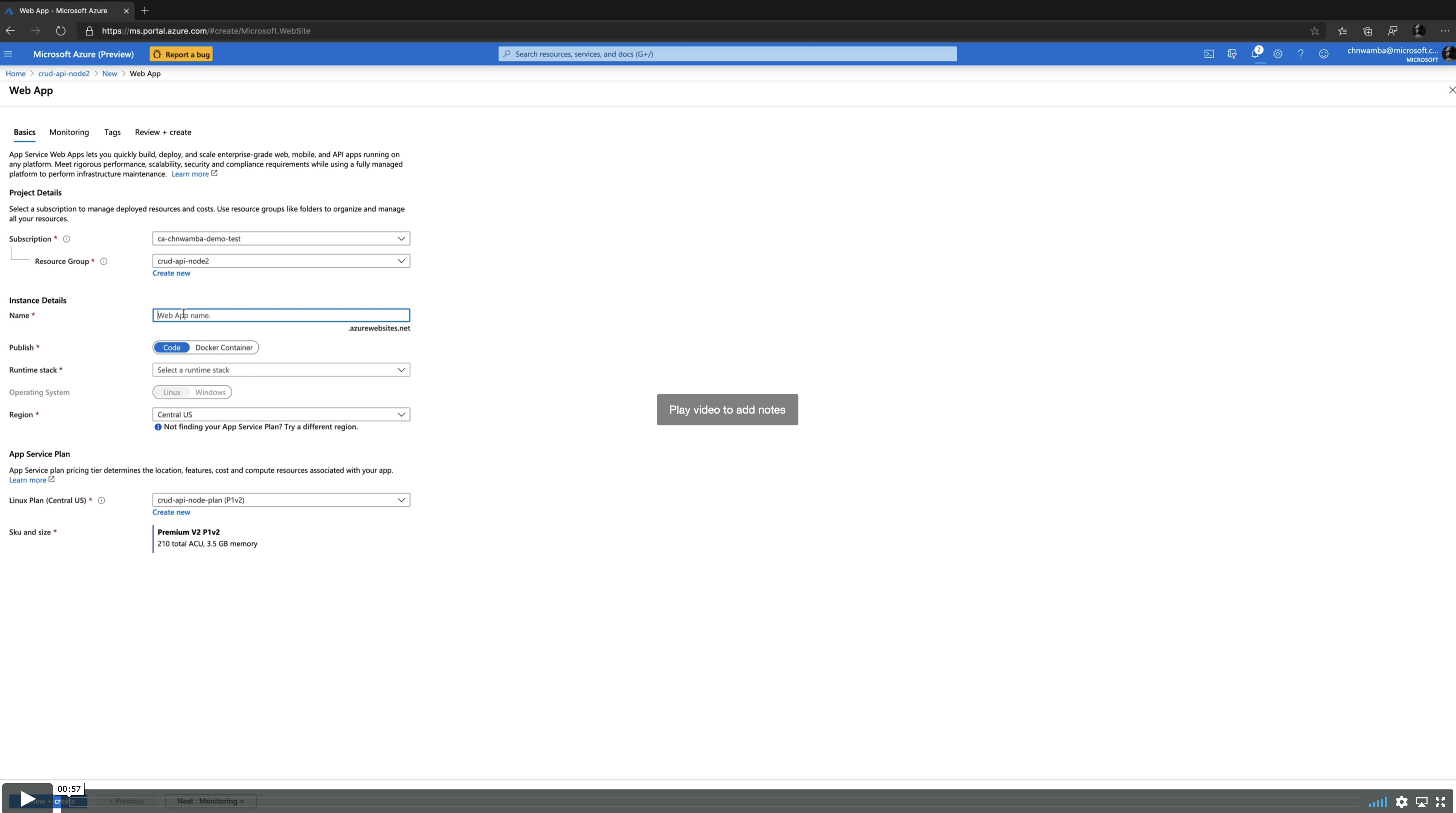The image size is (1456, 813).
Task: Open the feedback smiley icon
Action: 1324,54
